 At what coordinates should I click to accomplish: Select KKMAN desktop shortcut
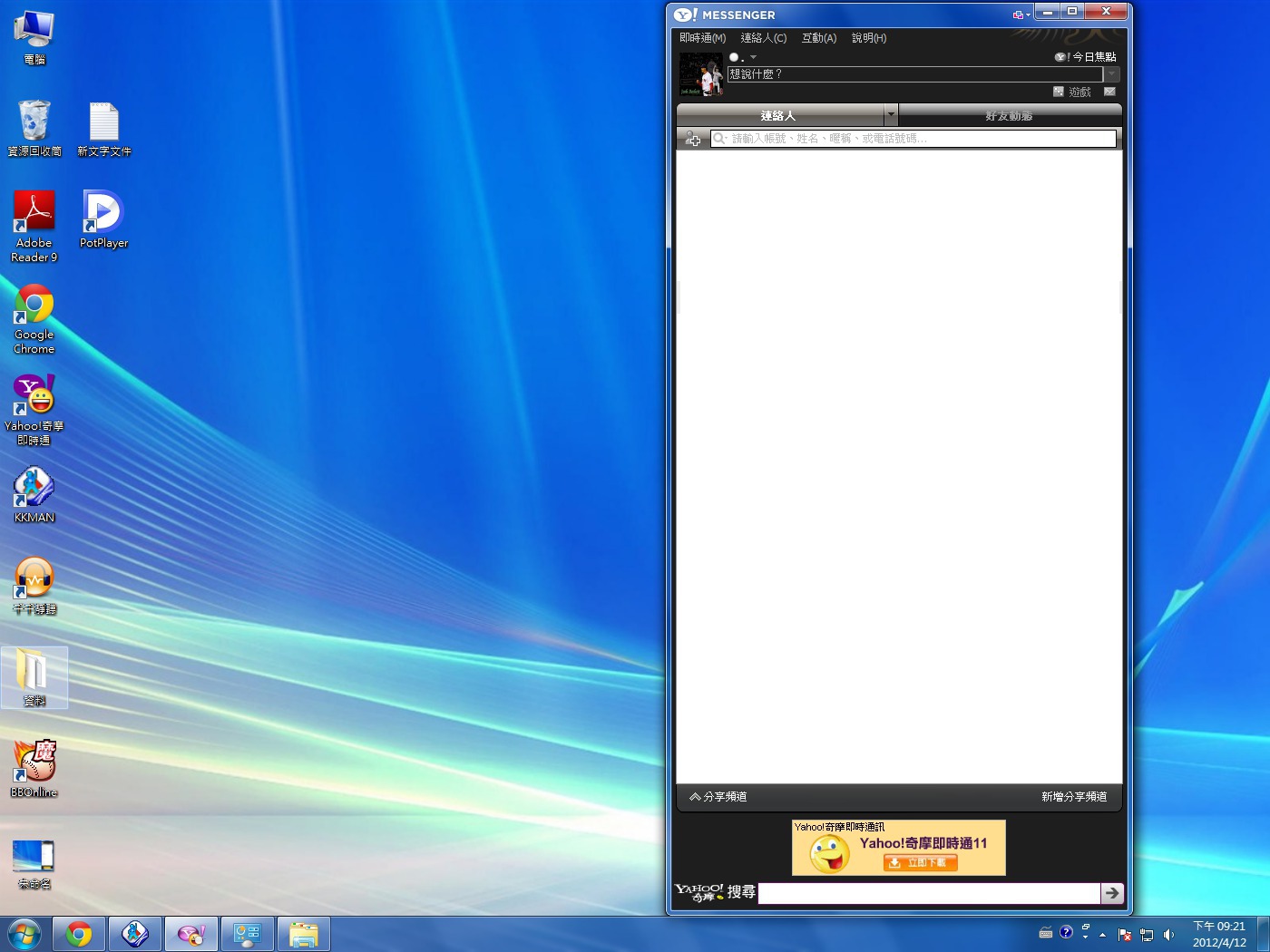tap(34, 494)
